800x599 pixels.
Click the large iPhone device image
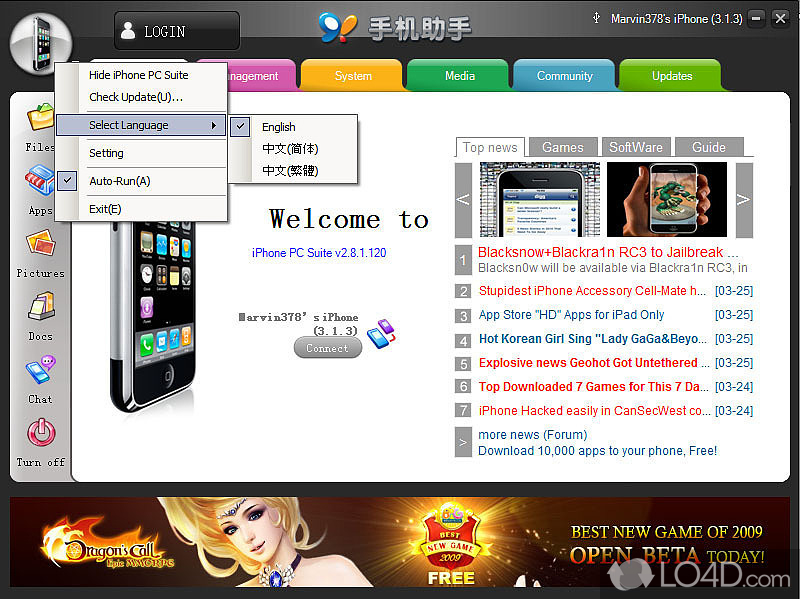click(153, 316)
